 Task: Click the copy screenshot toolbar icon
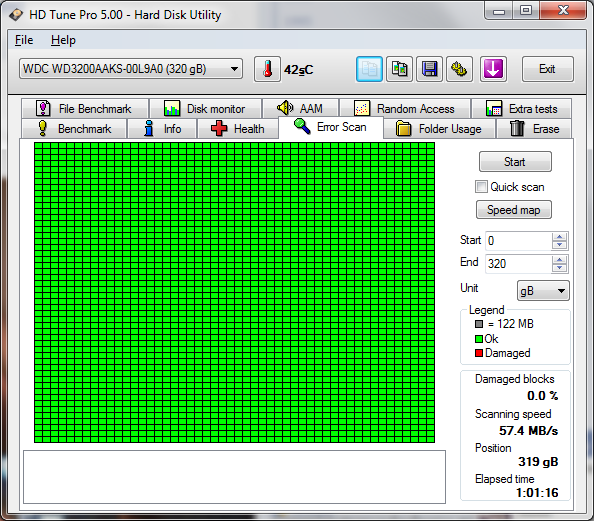coord(399,69)
